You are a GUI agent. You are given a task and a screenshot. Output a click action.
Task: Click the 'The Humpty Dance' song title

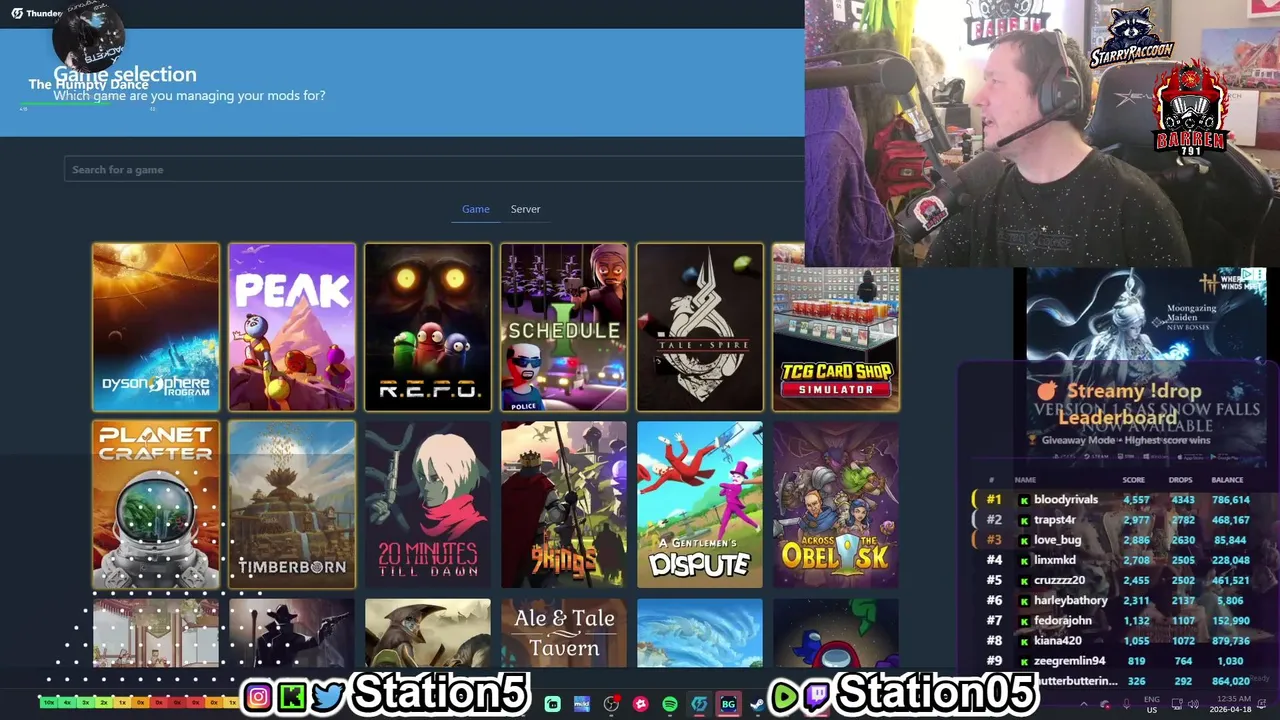[88, 84]
